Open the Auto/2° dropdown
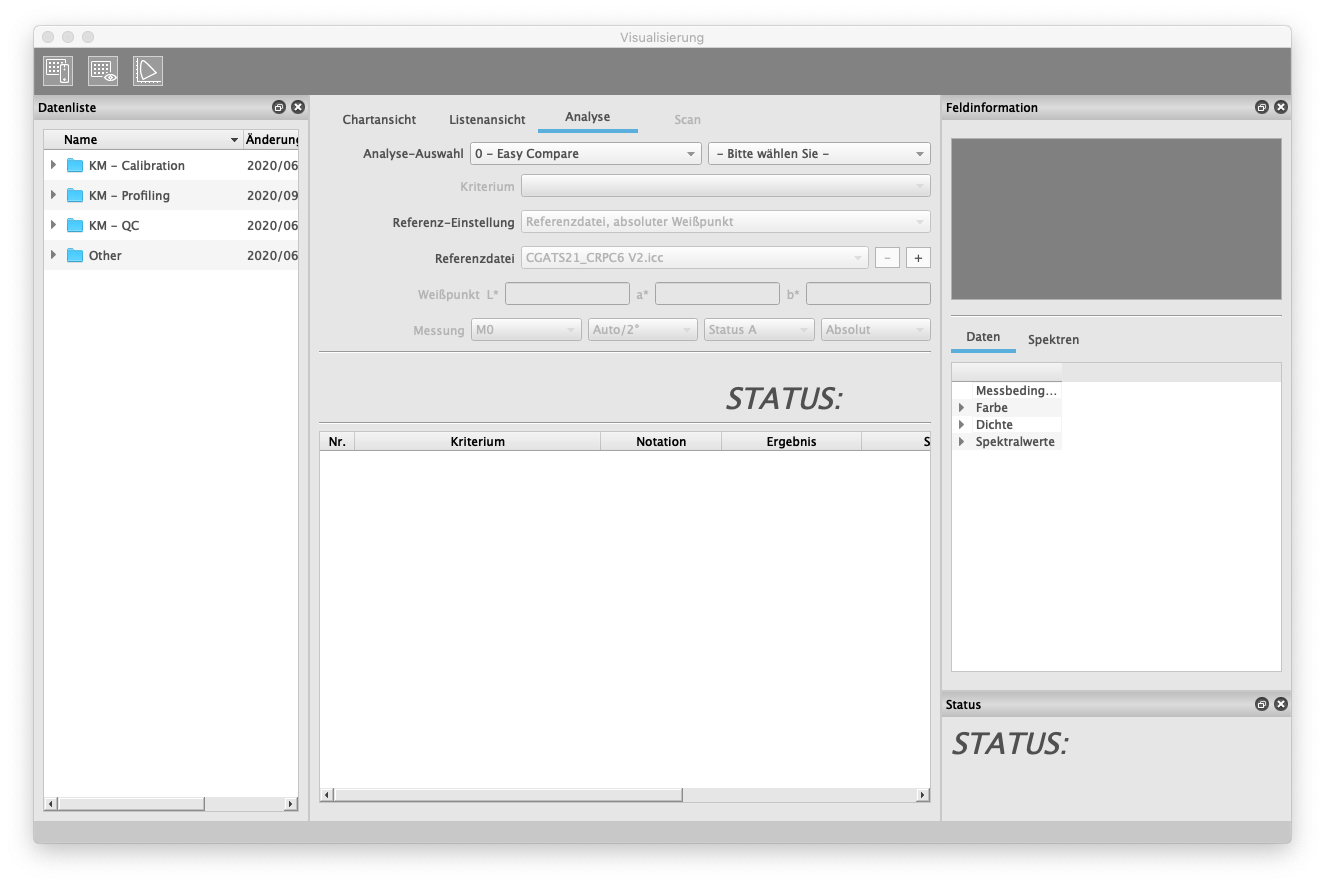 click(642, 330)
